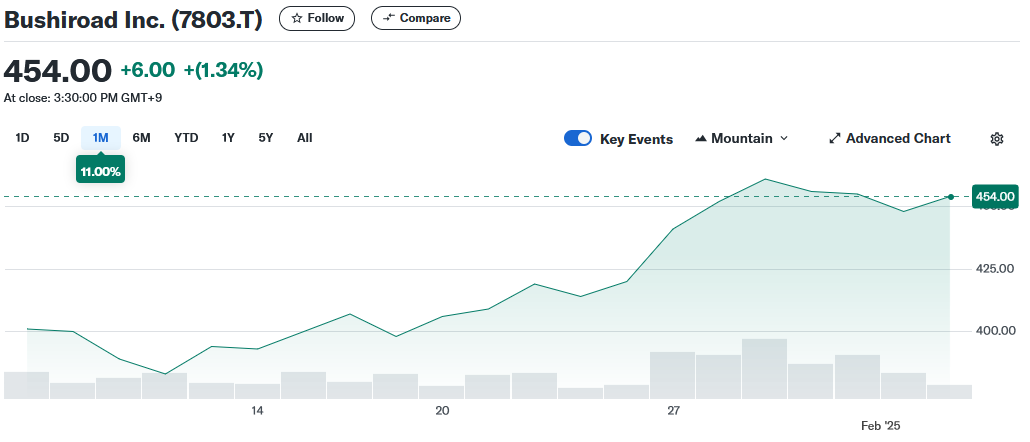This screenshot has height=442, width=1030.
Task: Click the 454.00 current price label
Action: tap(995, 197)
